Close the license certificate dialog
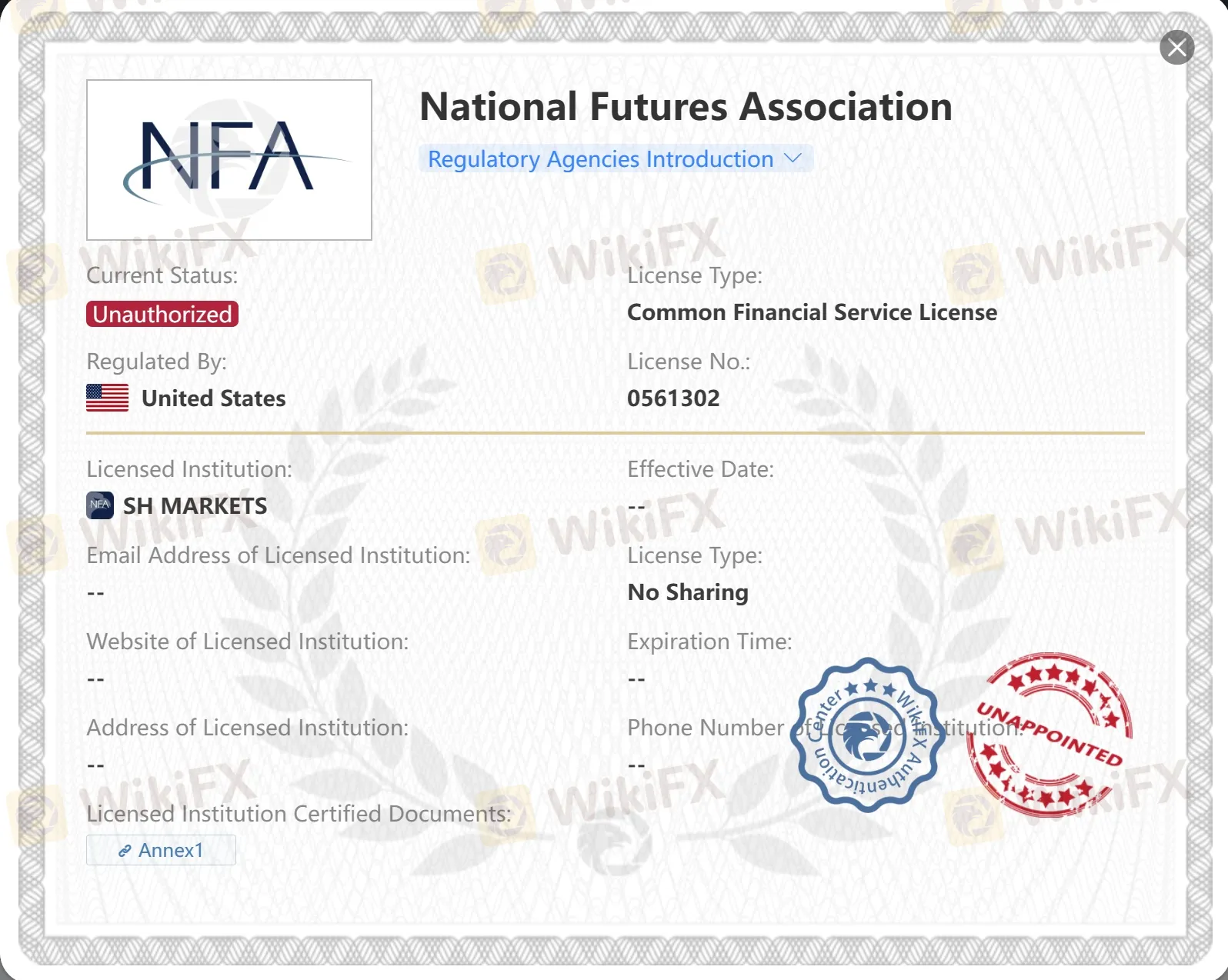This screenshot has width=1228, height=980. tap(1176, 48)
